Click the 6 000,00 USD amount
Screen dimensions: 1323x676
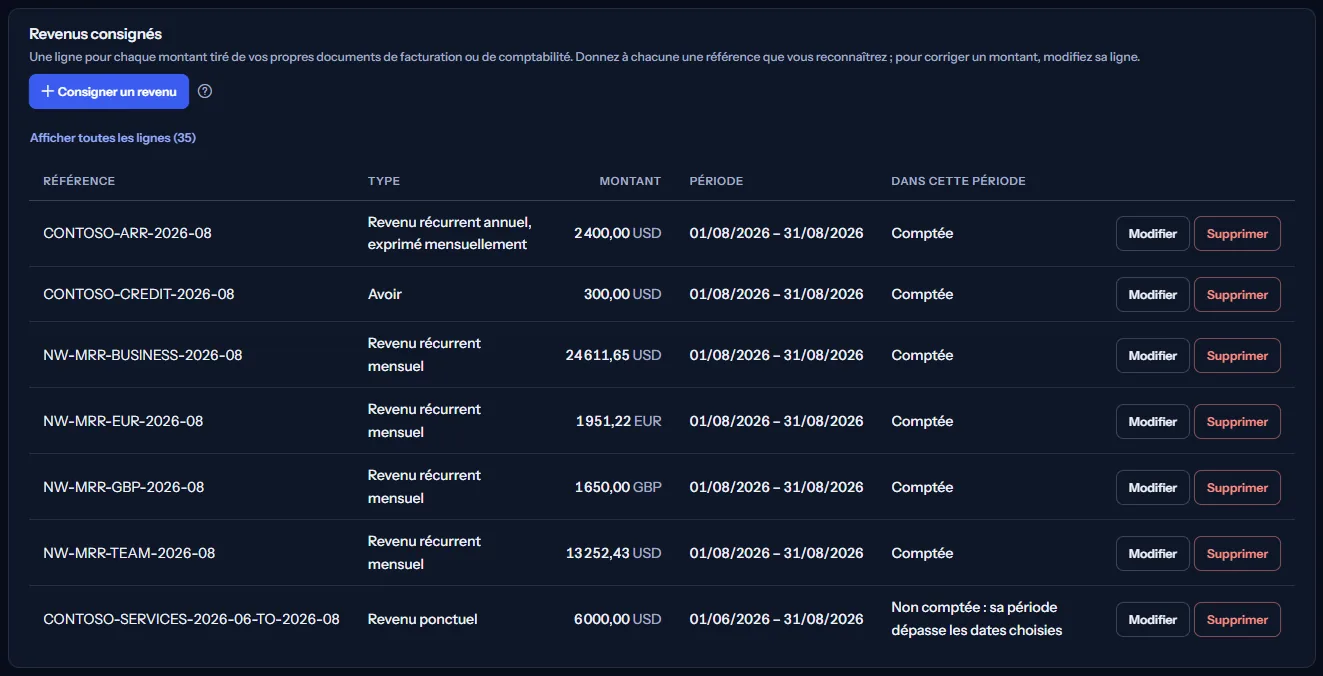pos(618,619)
